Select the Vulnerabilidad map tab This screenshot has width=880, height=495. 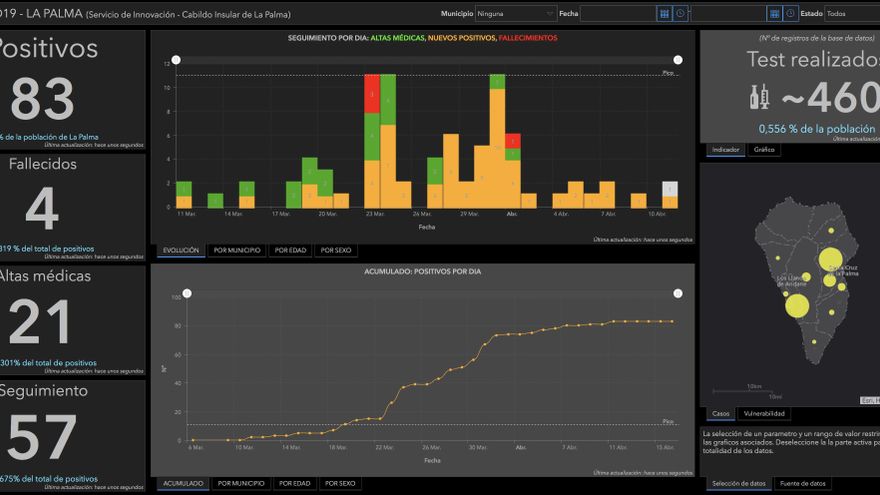(x=765, y=414)
